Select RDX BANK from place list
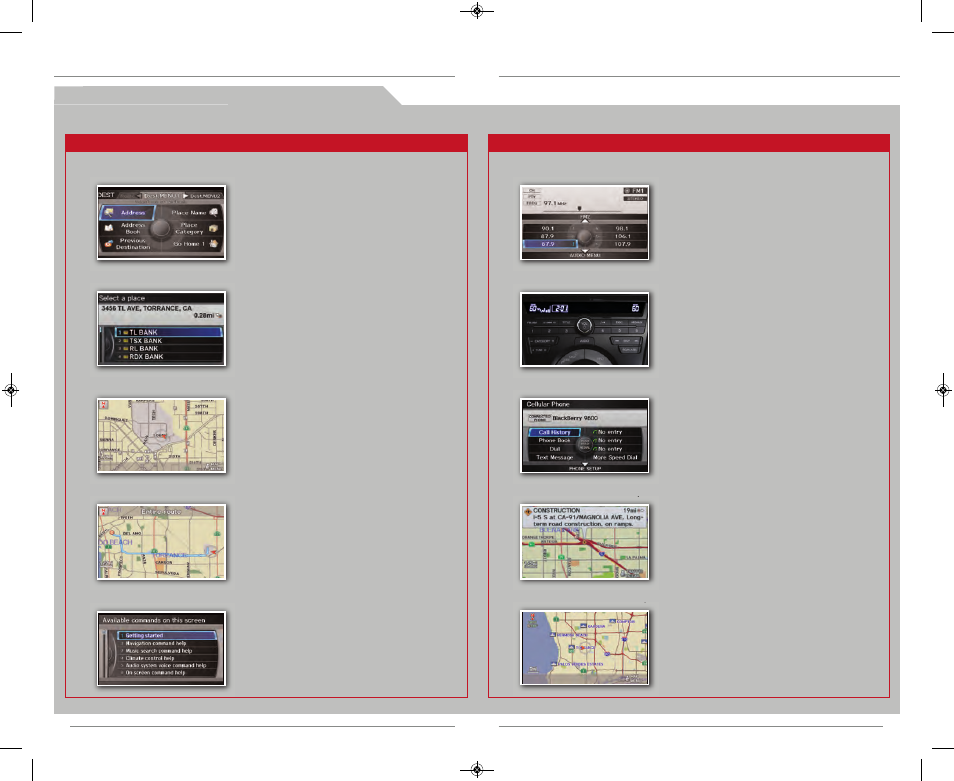 click(169, 356)
